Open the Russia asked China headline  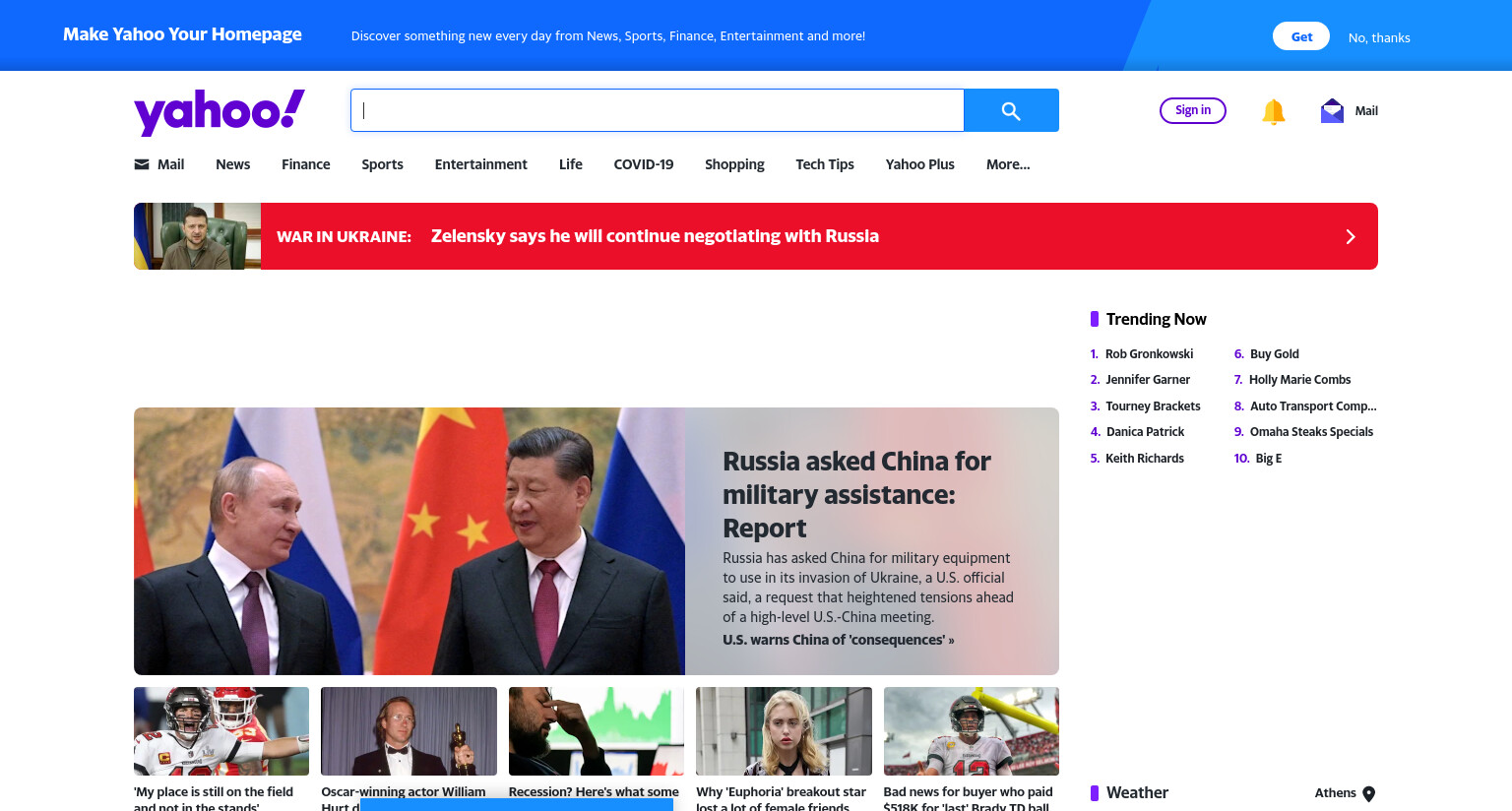click(x=856, y=495)
